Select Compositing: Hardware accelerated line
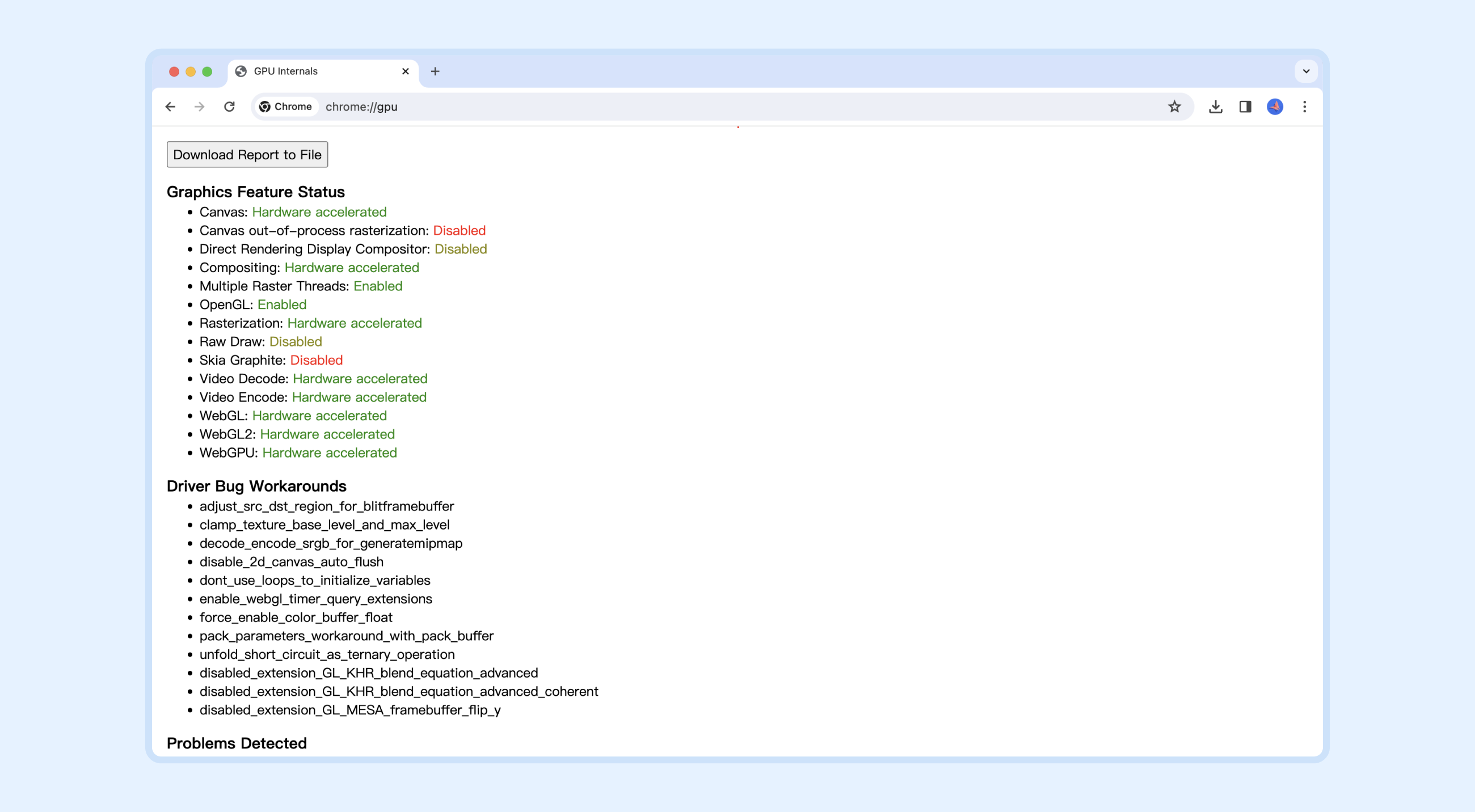Viewport: 1475px width, 812px height. click(x=309, y=267)
